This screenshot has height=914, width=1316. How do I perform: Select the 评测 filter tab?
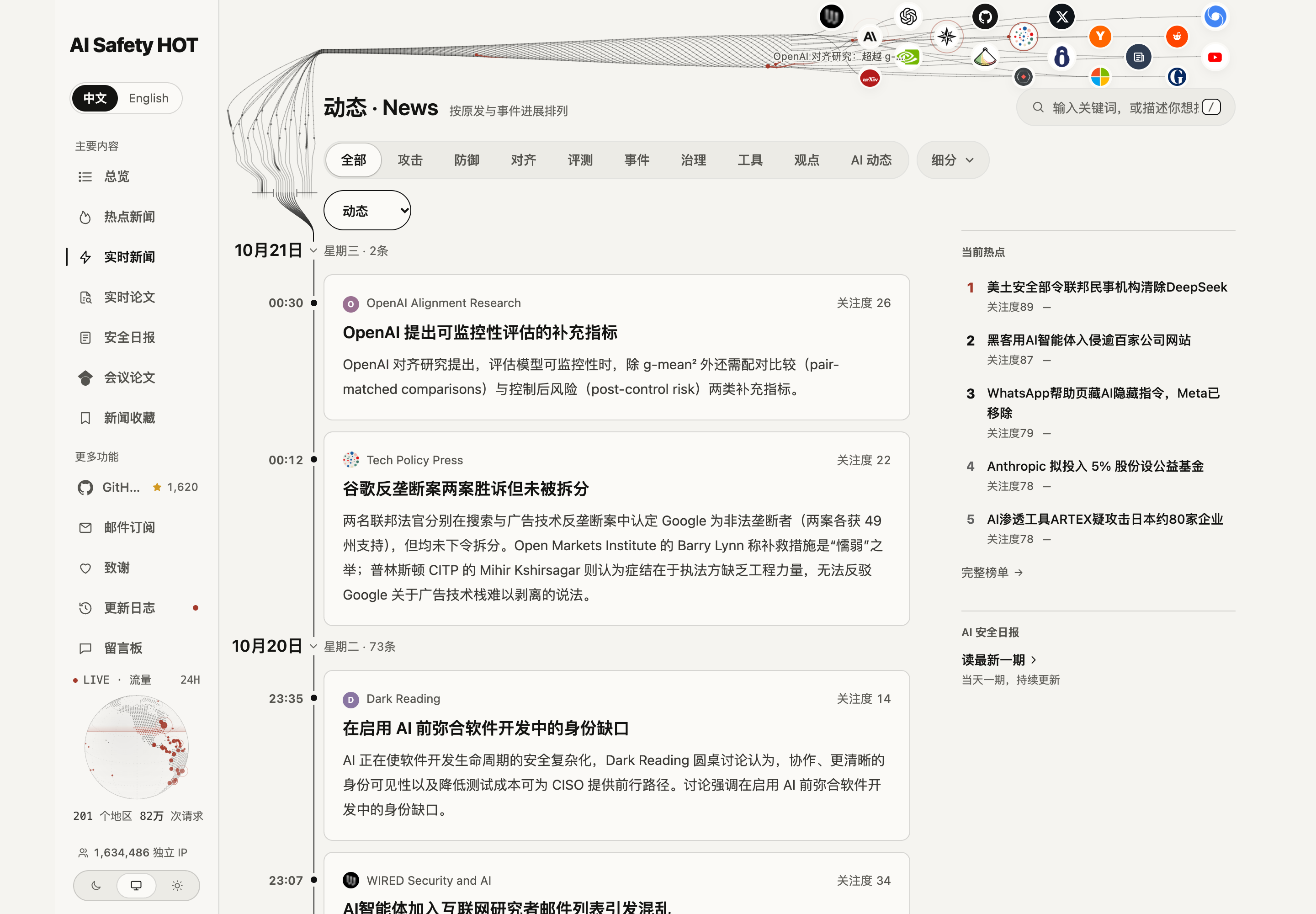[x=580, y=160]
